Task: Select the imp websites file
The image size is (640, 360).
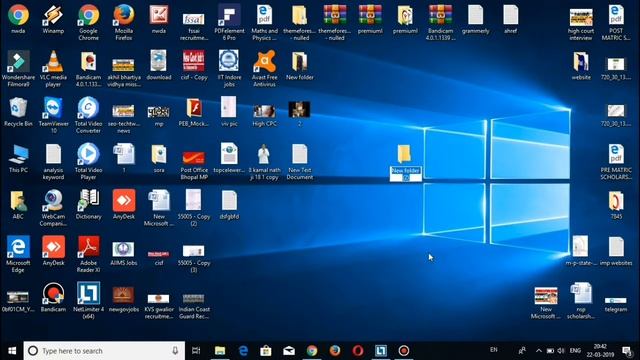Action: (x=616, y=251)
